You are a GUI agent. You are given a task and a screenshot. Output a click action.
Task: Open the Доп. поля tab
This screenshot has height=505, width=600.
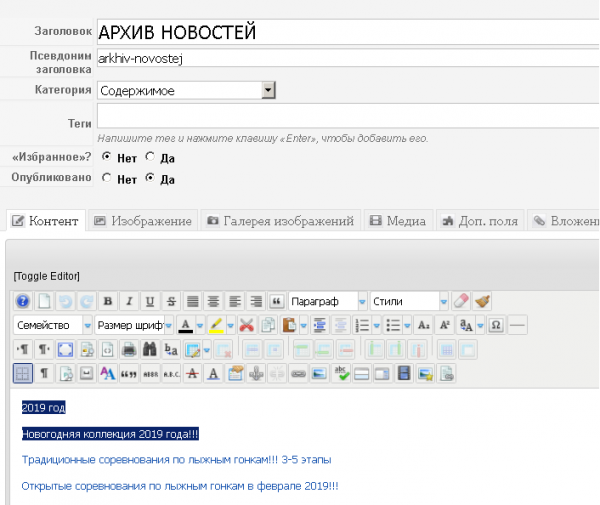(480, 221)
